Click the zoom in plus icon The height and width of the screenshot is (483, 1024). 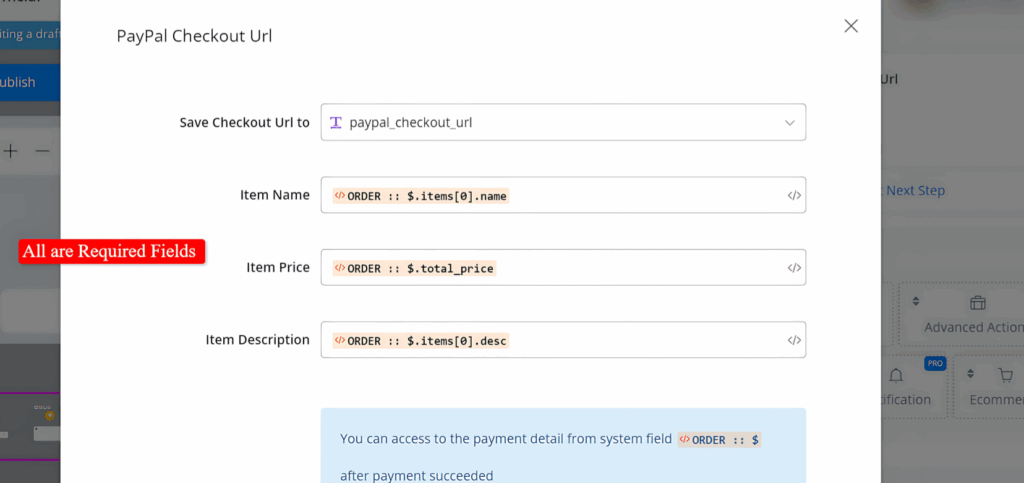tap(10, 151)
